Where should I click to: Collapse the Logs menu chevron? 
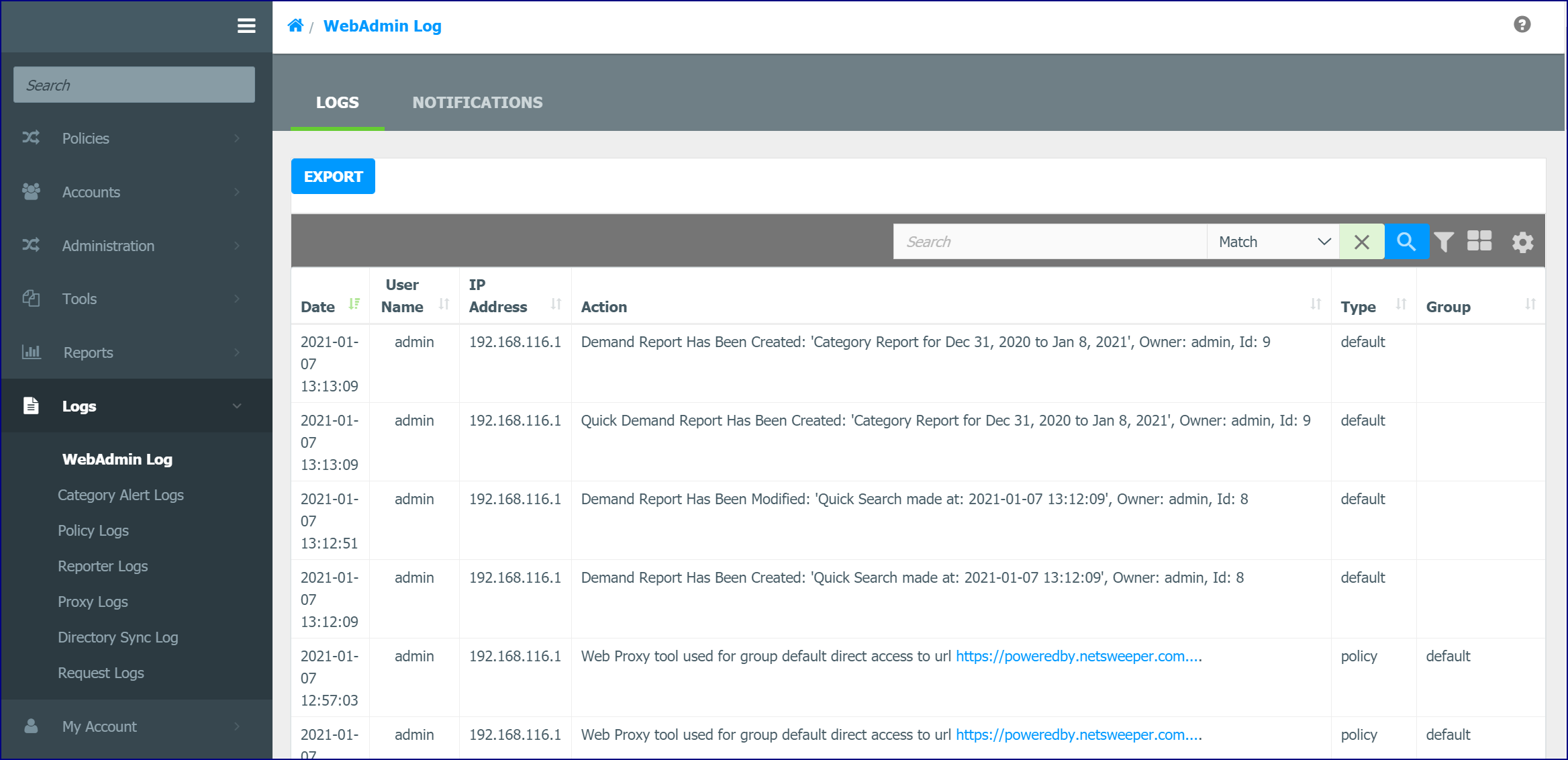[x=237, y=406]
